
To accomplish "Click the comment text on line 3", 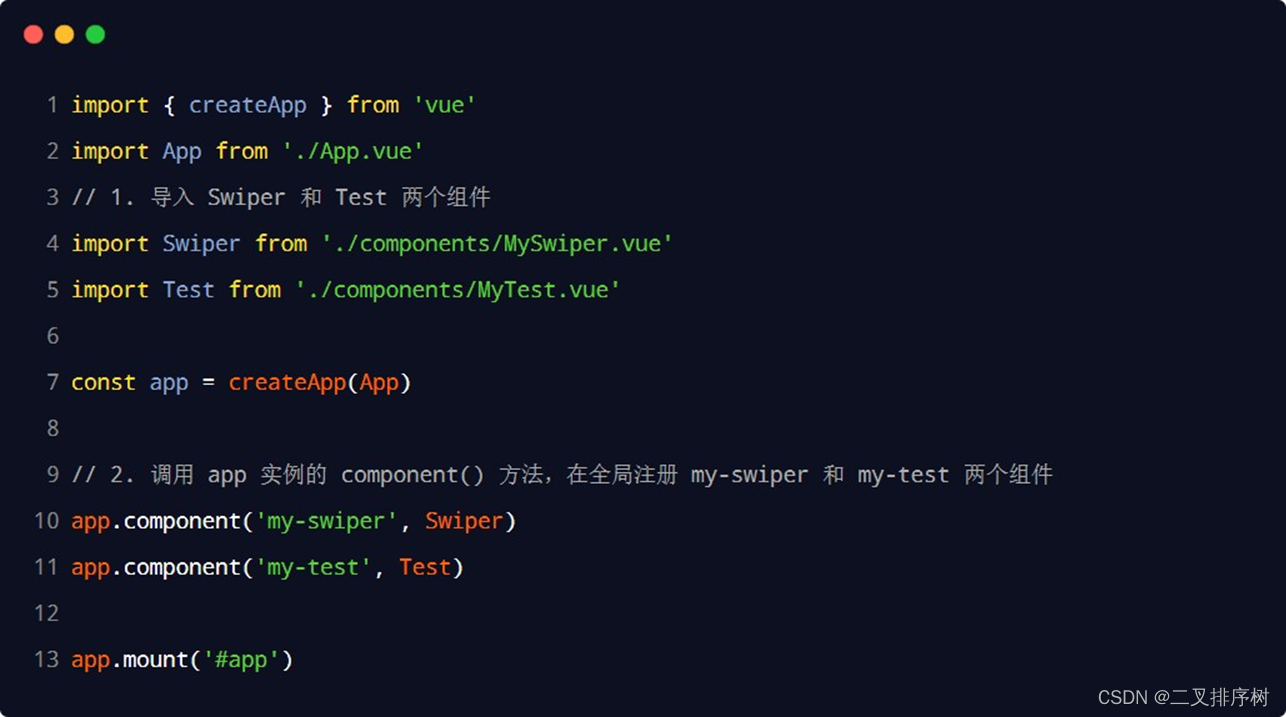I will coord(281,197).
